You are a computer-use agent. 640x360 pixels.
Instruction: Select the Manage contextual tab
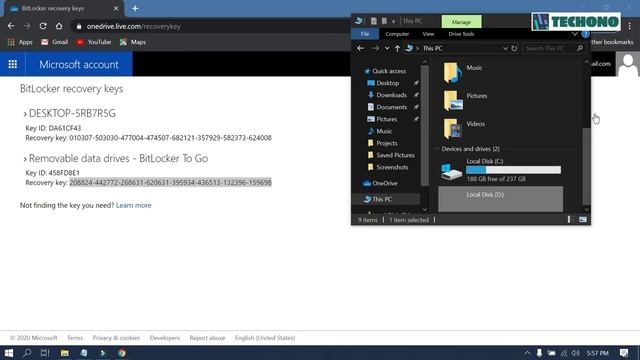click(x=461, y=22)
